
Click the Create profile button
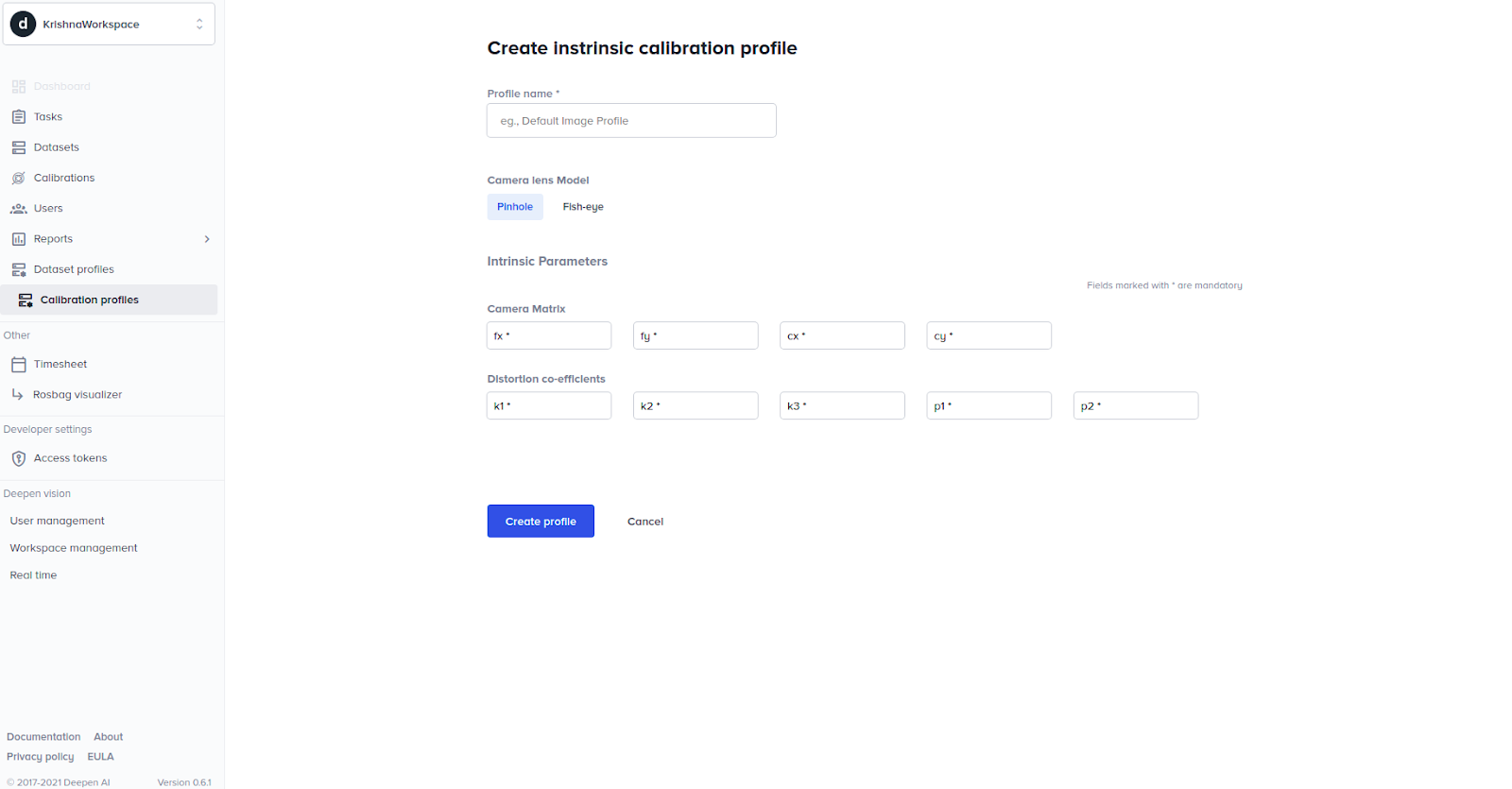tap(541, 522)
